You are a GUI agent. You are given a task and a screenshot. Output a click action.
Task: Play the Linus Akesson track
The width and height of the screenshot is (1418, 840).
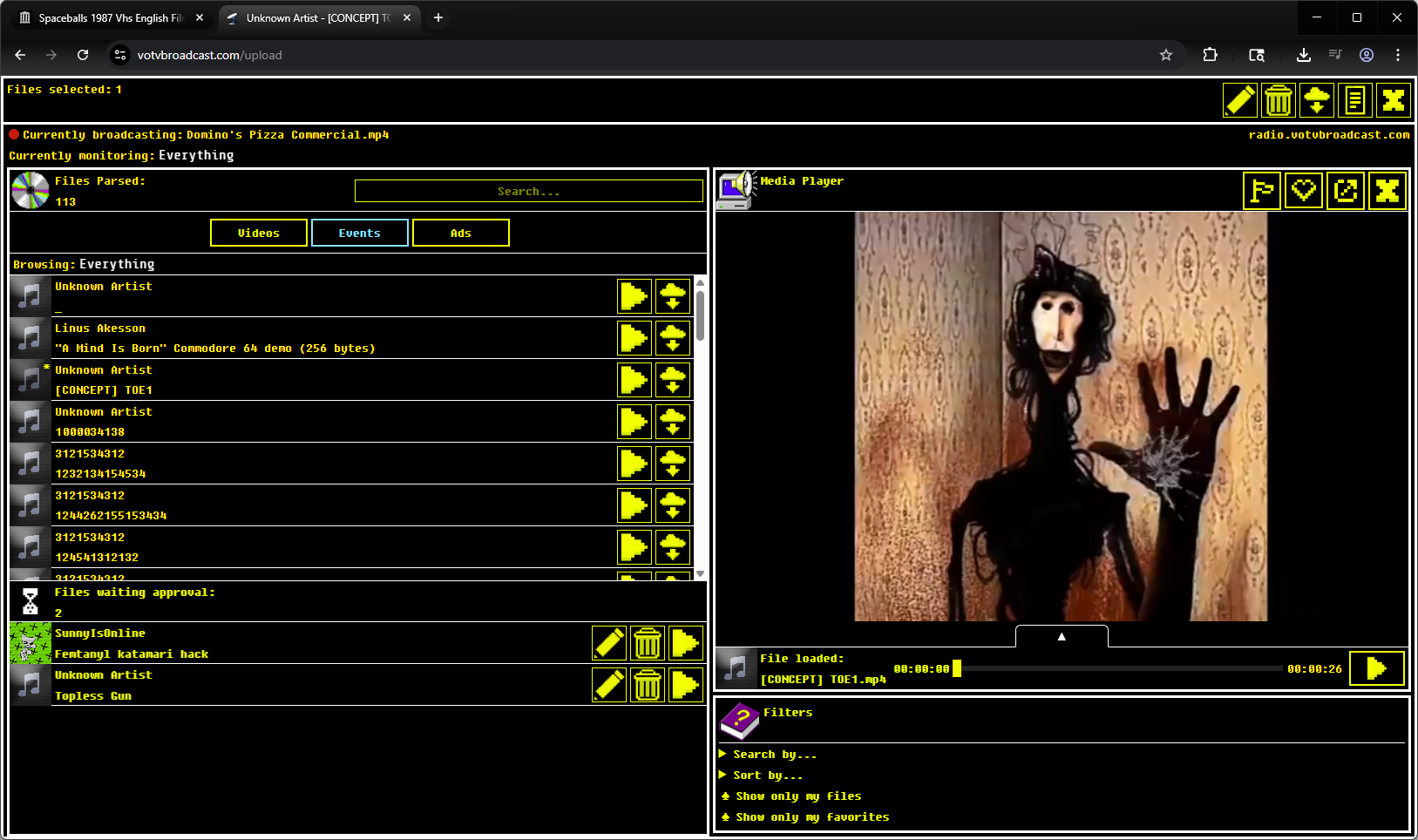pos(634,338)
